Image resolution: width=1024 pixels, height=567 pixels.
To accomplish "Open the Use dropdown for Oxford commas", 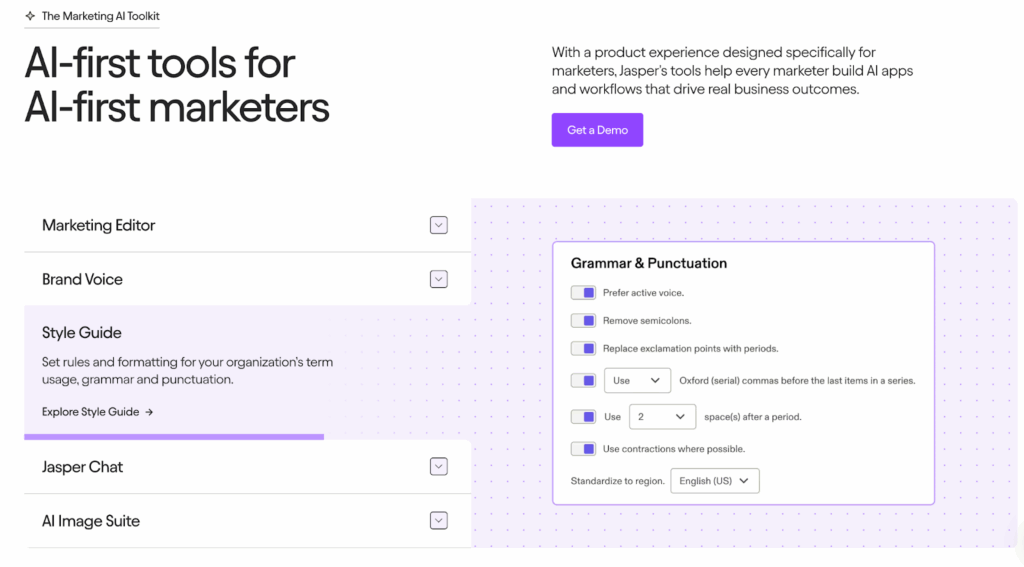I will (x=637, y=381).
